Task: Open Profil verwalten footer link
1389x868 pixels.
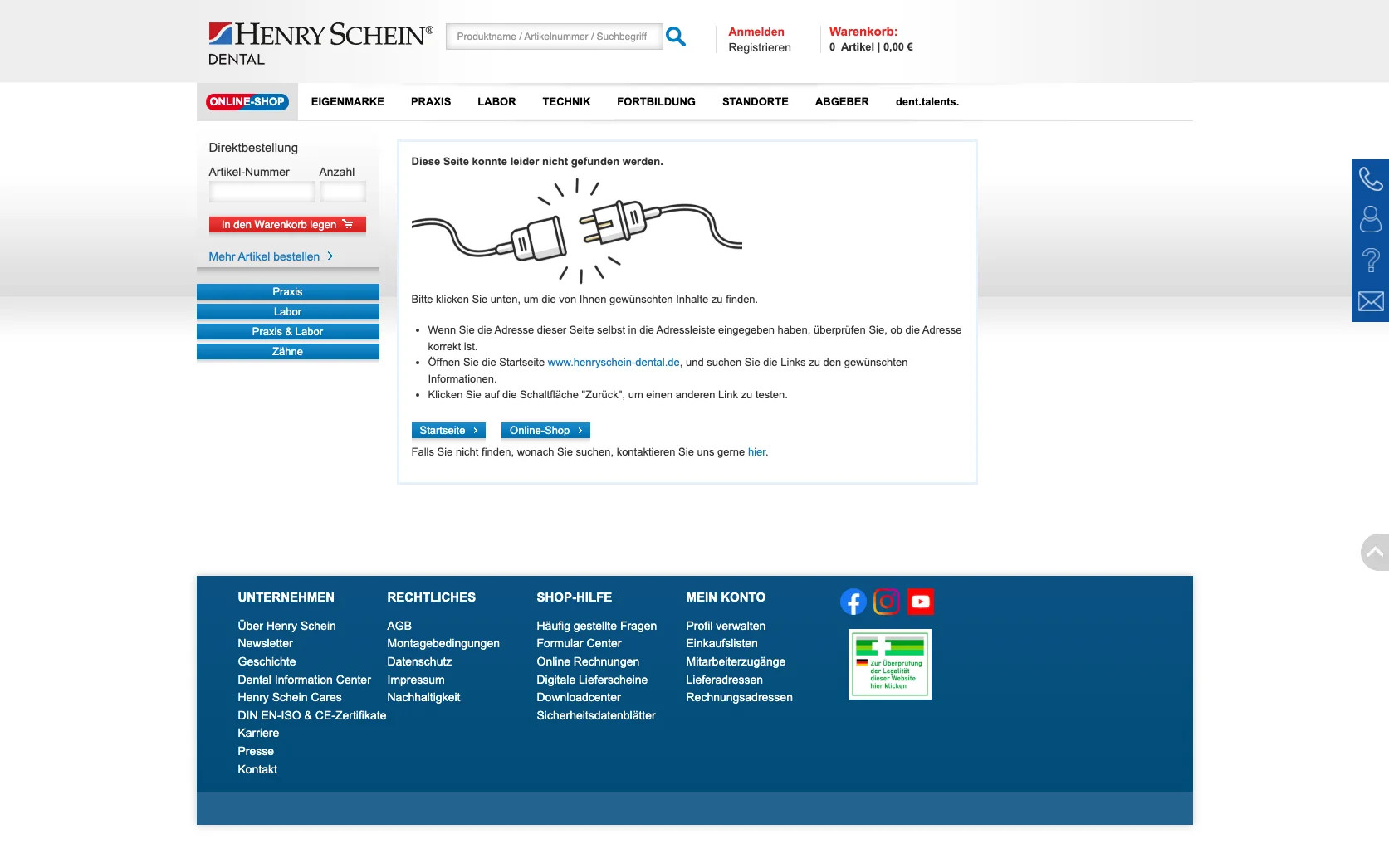Action: [726, 626]
